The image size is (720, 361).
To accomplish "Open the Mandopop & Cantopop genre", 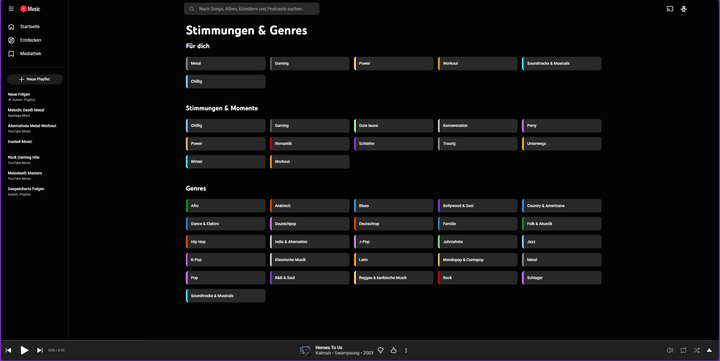I will pyautogui.click(x=478, y=260).
